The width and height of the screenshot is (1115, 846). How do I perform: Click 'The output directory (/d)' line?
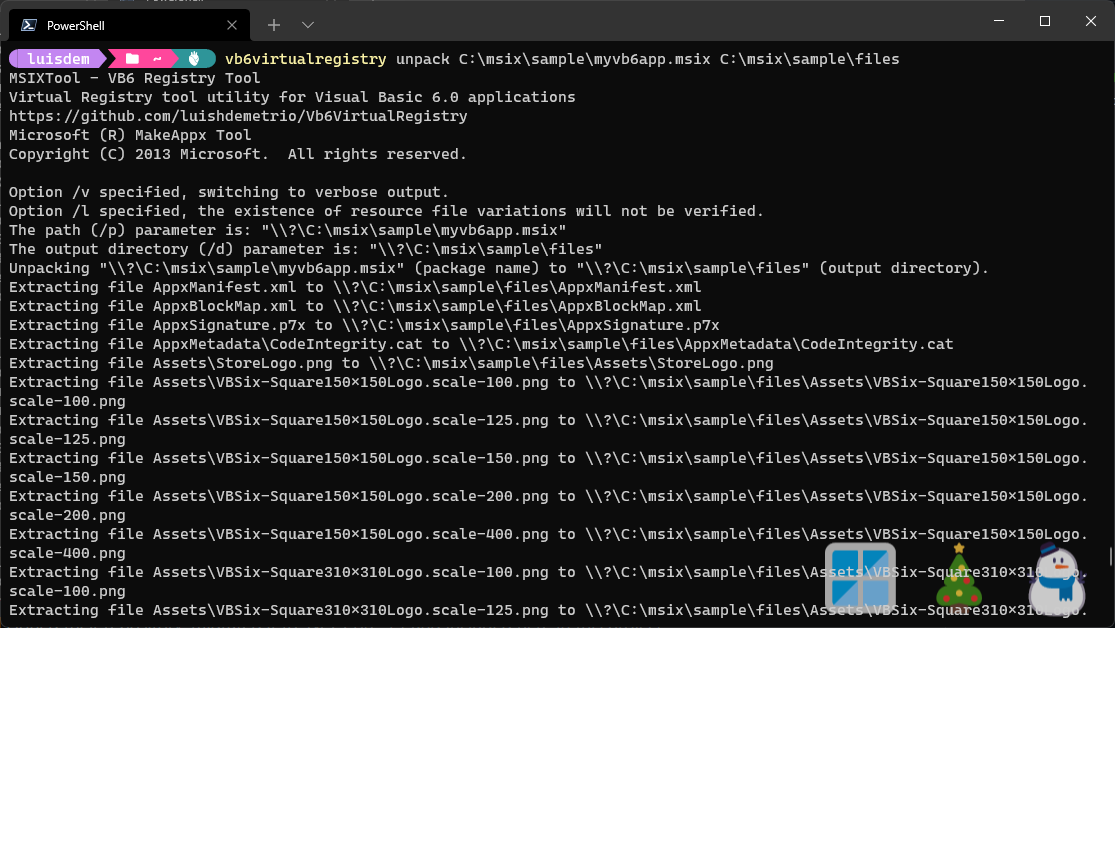(x=305, y=250)
